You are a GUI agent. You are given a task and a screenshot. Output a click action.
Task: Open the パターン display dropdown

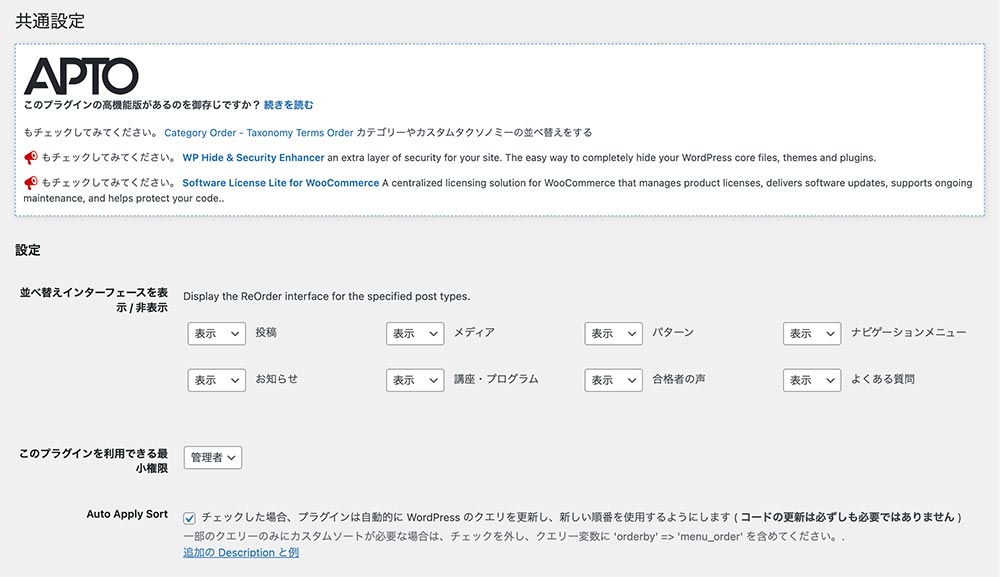pyautogui.click(x=614, y=333)
